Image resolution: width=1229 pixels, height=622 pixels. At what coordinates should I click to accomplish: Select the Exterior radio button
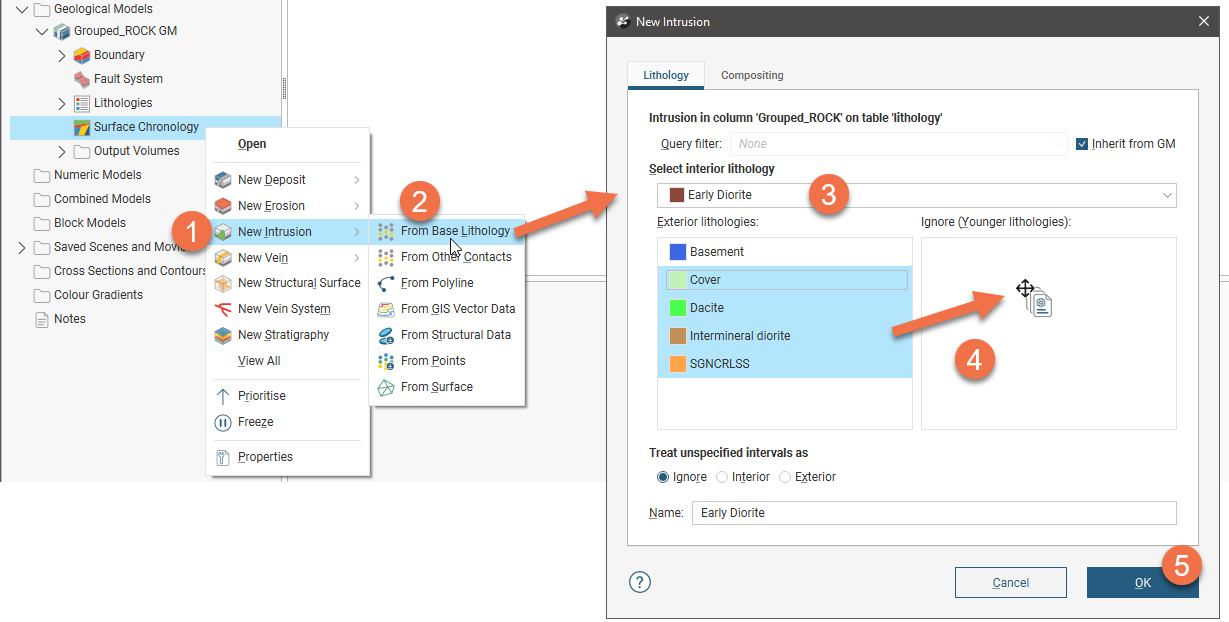(x=785, y=477)
